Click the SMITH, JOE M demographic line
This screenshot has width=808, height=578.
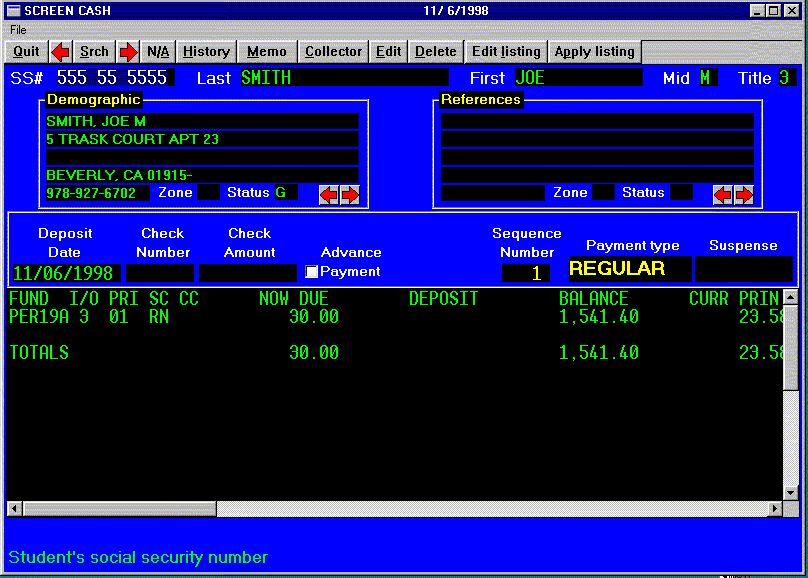[x=203, y=121]
